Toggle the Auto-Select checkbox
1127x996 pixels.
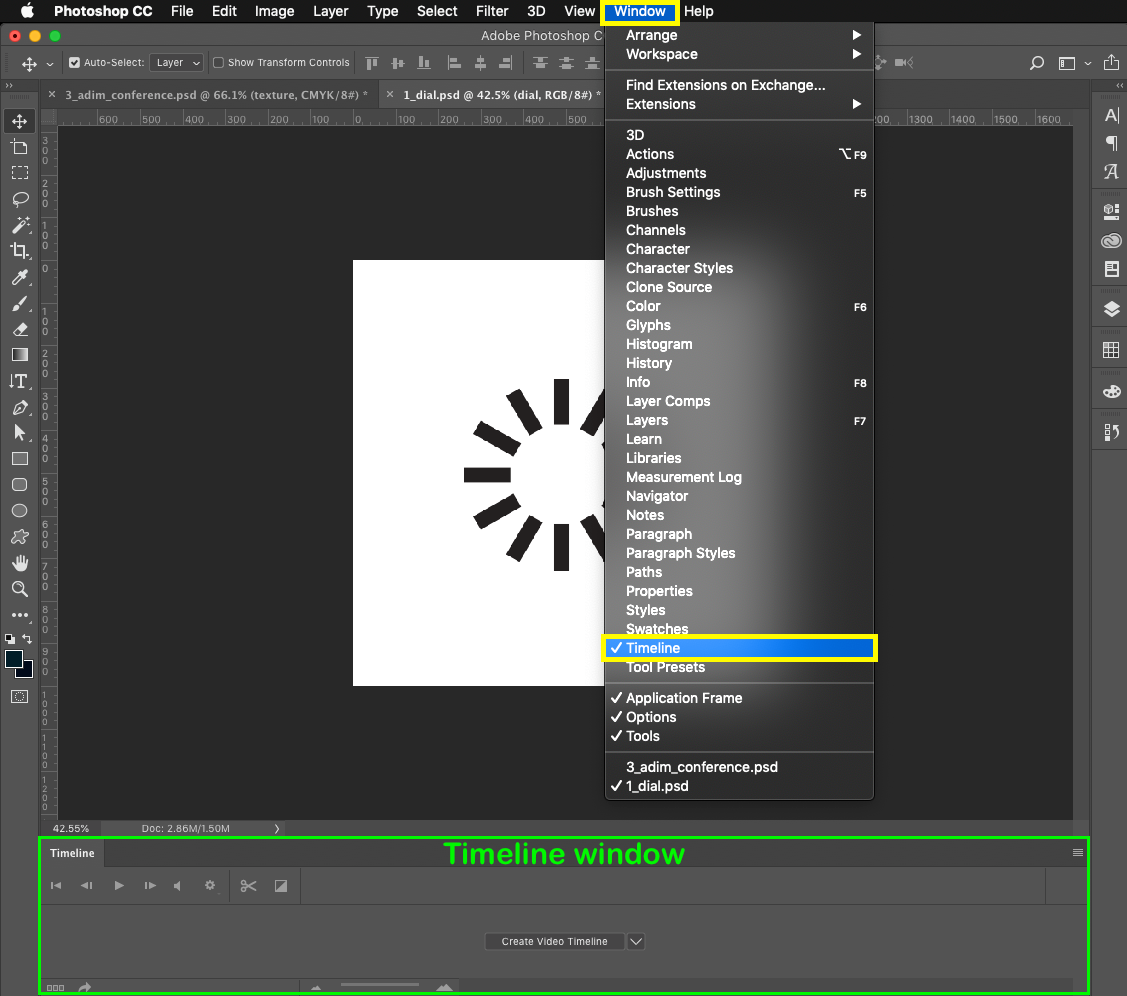click(x=74, y=63)
